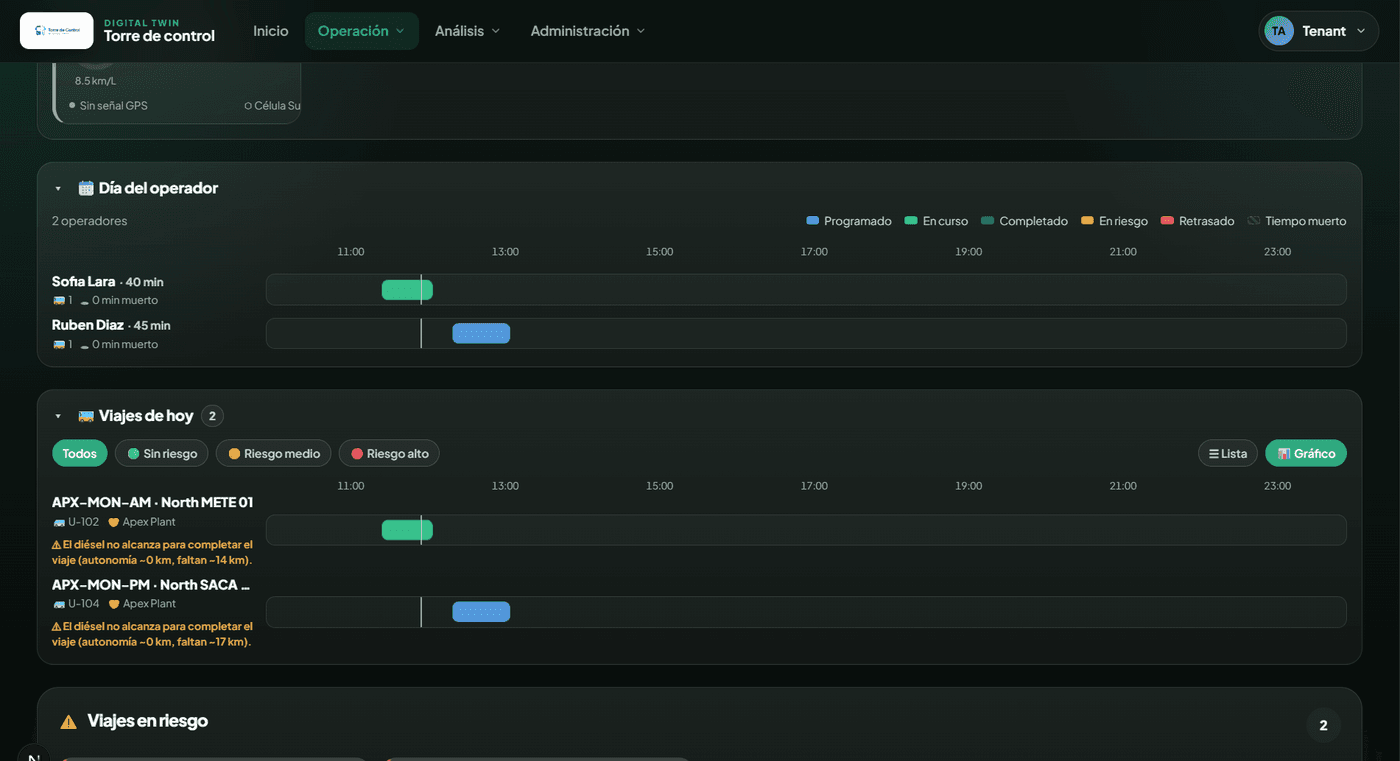Filter trips by Sin riesgo
Image resolution: width=1400 pixels, height=761 pixels.
pos(162,454)
